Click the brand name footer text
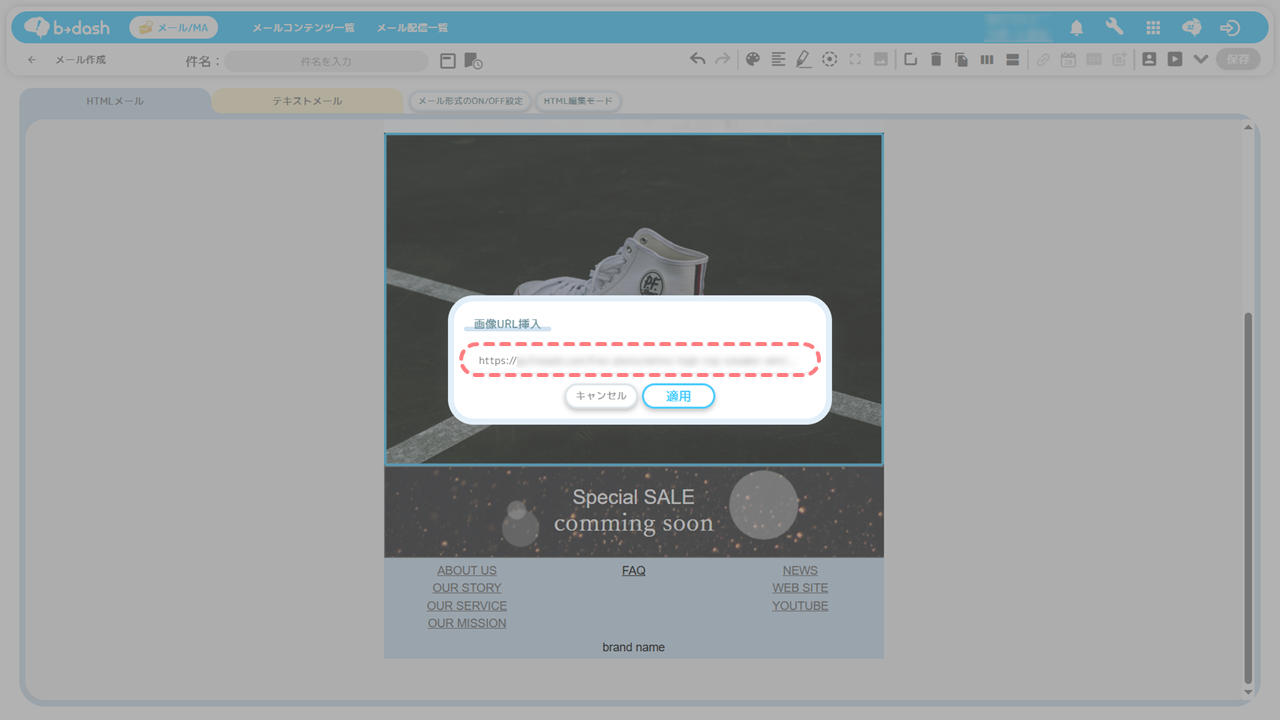This screenshot has height=720, width=1280. (x=634, y=648)
